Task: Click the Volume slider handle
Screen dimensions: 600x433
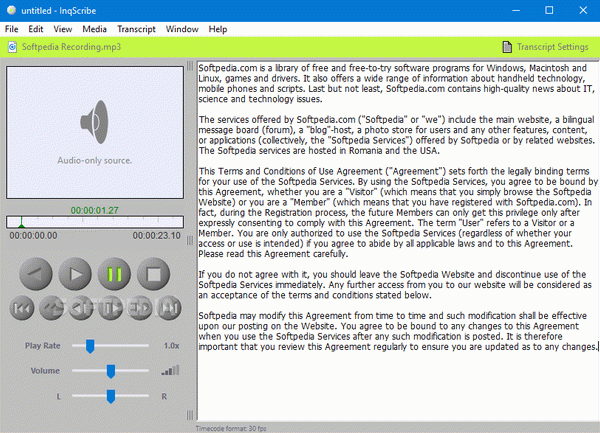Action: coord(111,371)
